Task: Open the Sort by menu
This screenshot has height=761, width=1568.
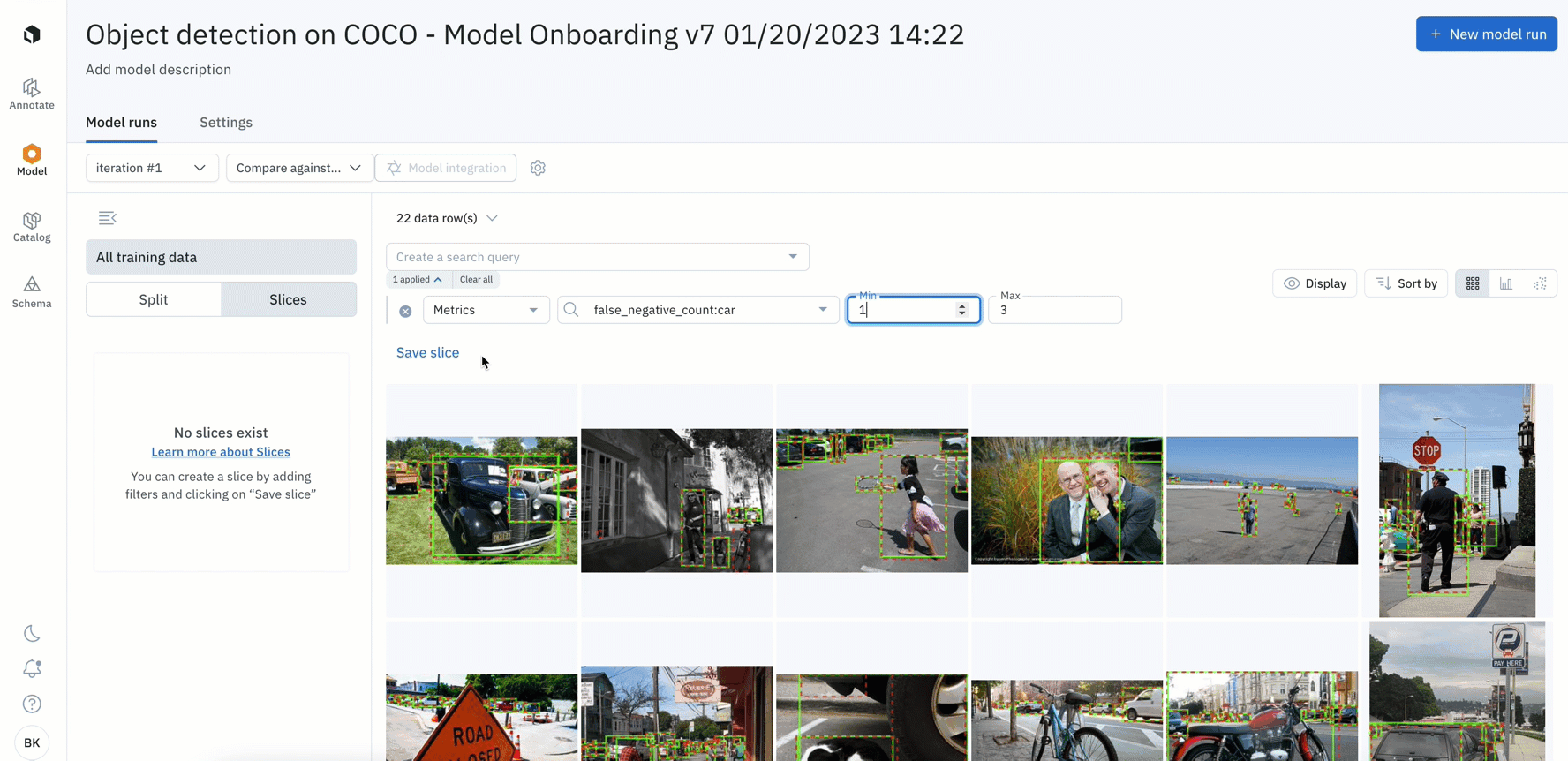Action: [x=1406, y=283]
